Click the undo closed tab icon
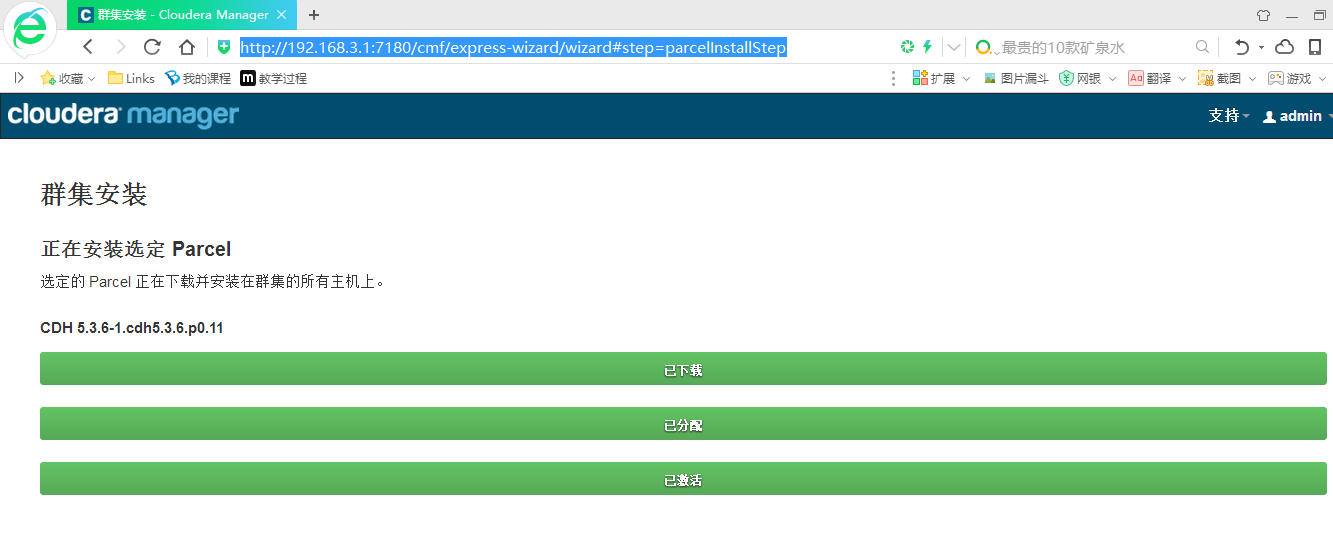Image resolution: width=1333 pixels, height=546 pixels. [x=1242, y=47]
